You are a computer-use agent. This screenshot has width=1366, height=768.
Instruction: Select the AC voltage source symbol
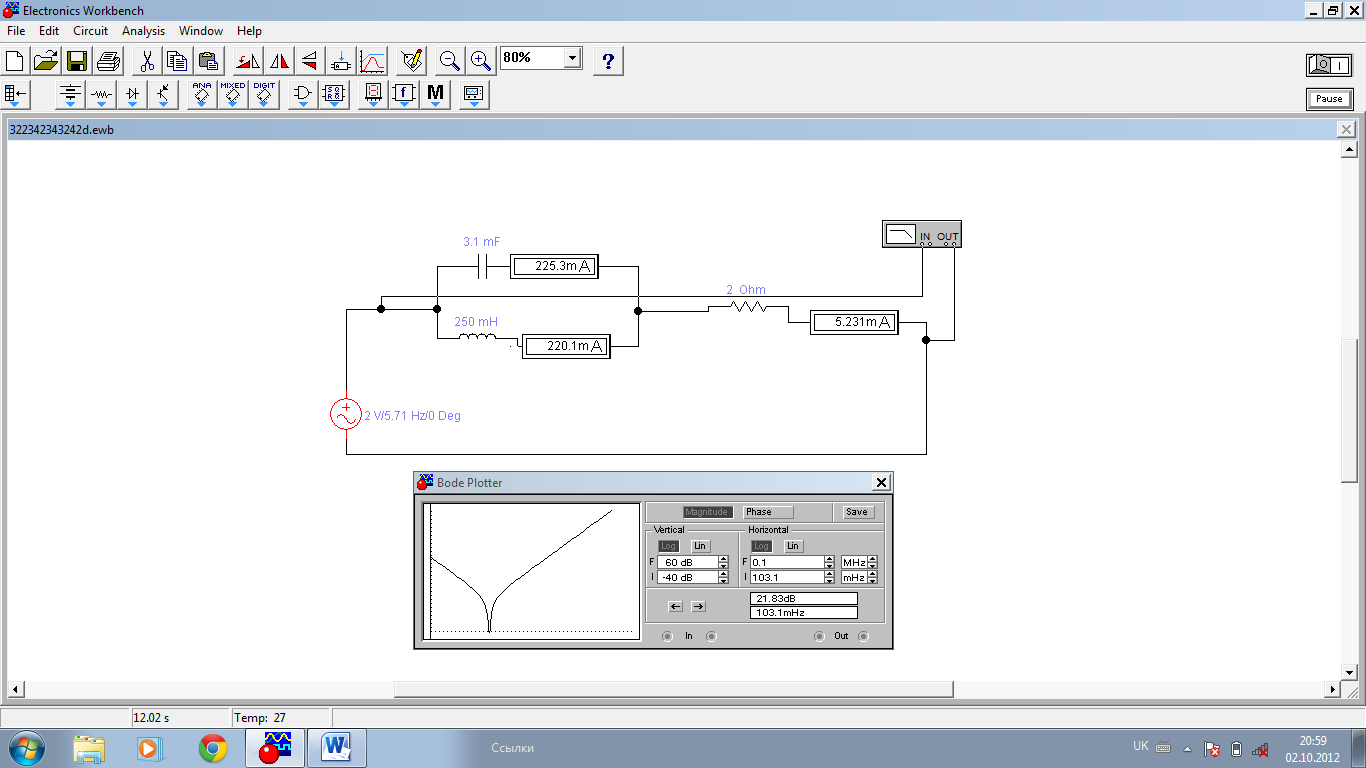point(346,414)
